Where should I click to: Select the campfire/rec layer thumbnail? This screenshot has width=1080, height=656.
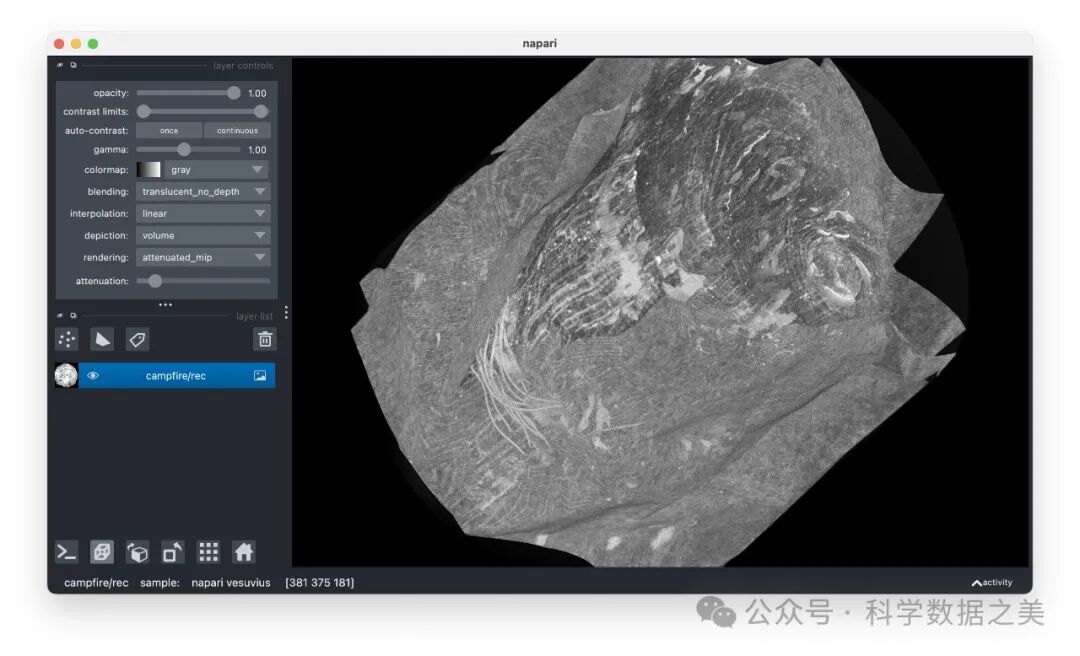tap(66, 376)
